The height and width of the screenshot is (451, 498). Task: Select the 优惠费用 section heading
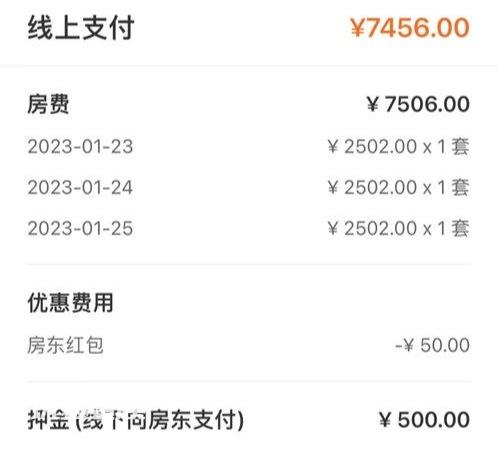(x=70, y=303)
